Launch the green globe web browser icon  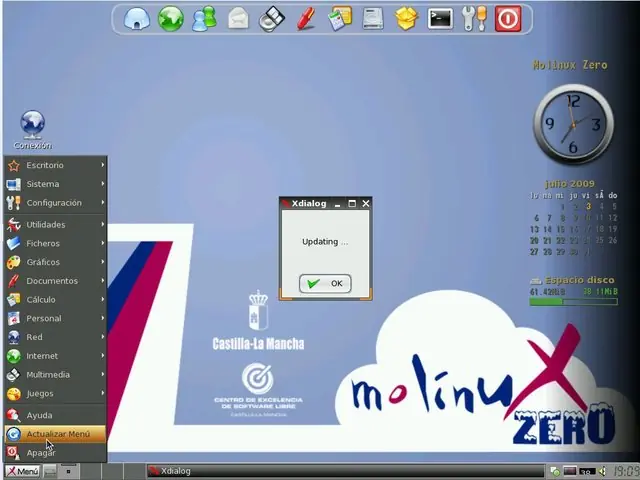click(171, 19)
